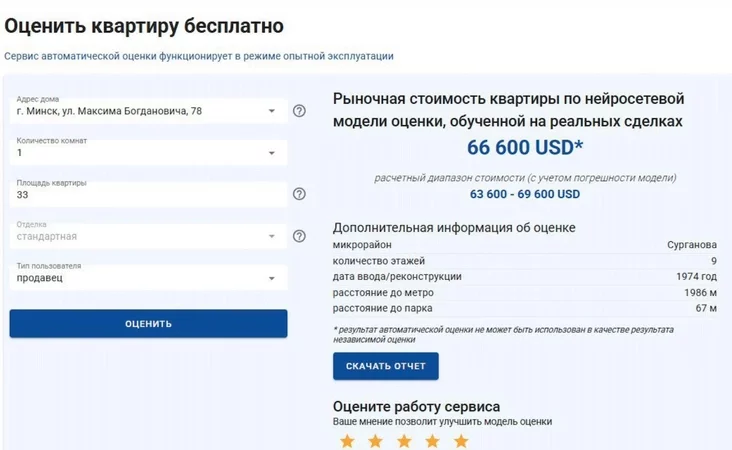Click the estimated price 66 600 USD
732x450 pixels.
pyautogui.click(x=525, y=148)
